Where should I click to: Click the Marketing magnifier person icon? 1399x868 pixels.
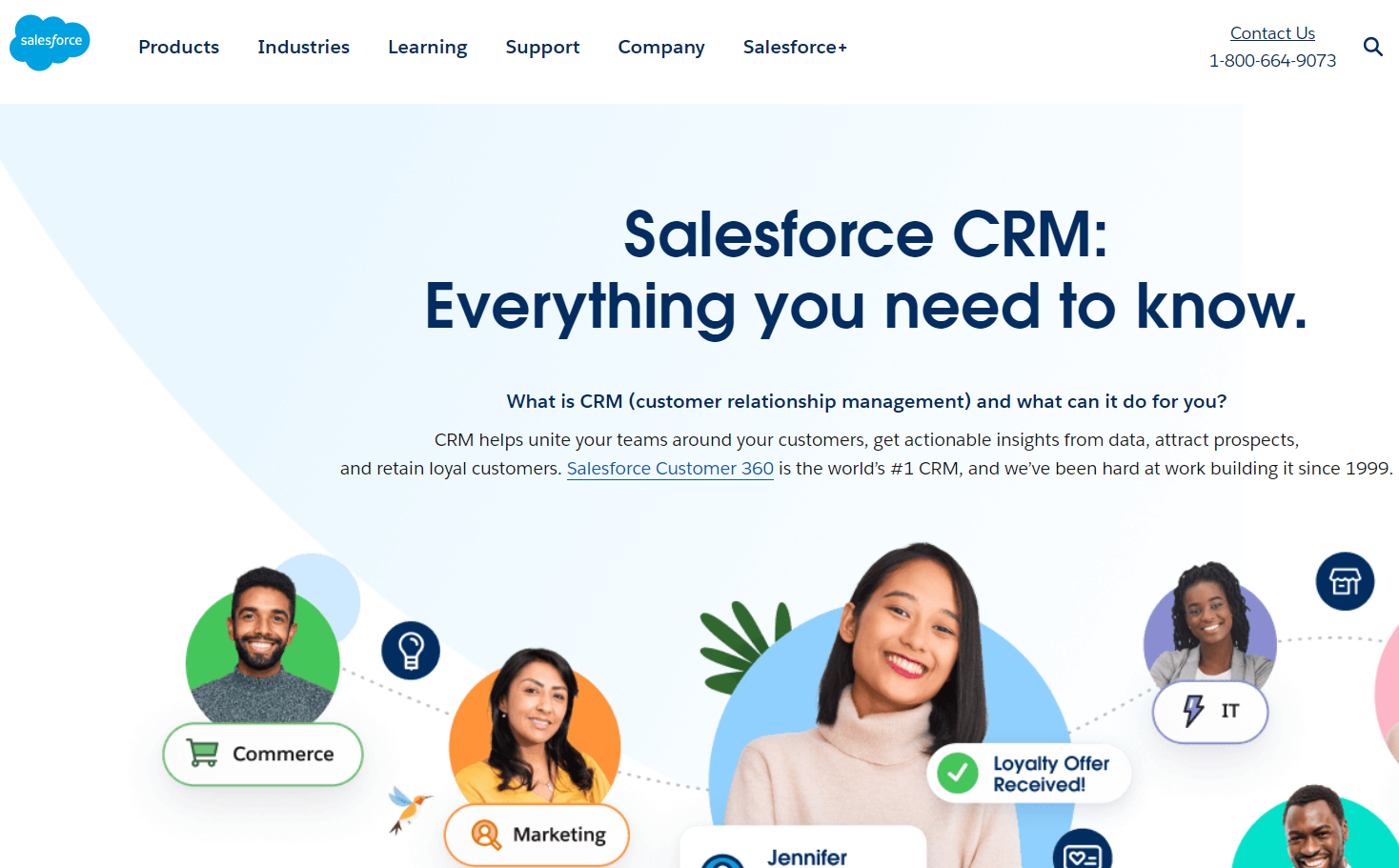coord(486,835)
